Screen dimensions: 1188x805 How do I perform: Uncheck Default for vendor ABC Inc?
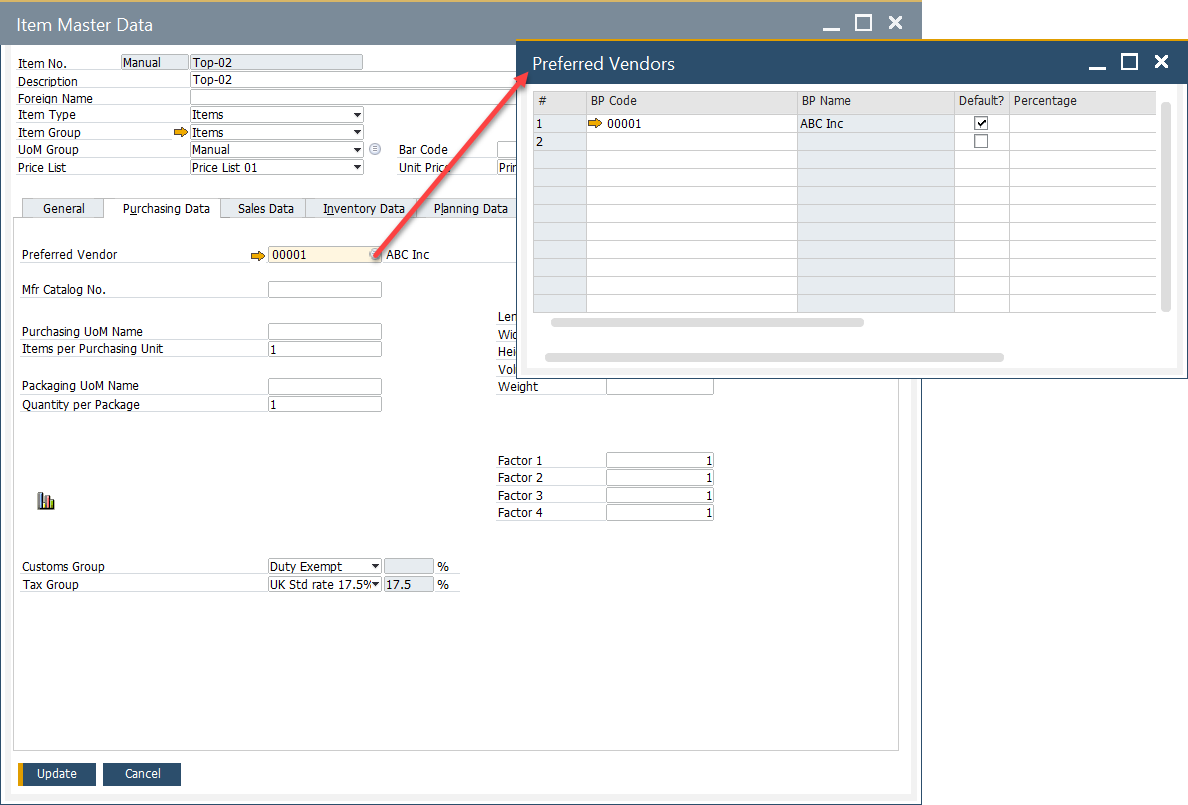click(981, 123)
